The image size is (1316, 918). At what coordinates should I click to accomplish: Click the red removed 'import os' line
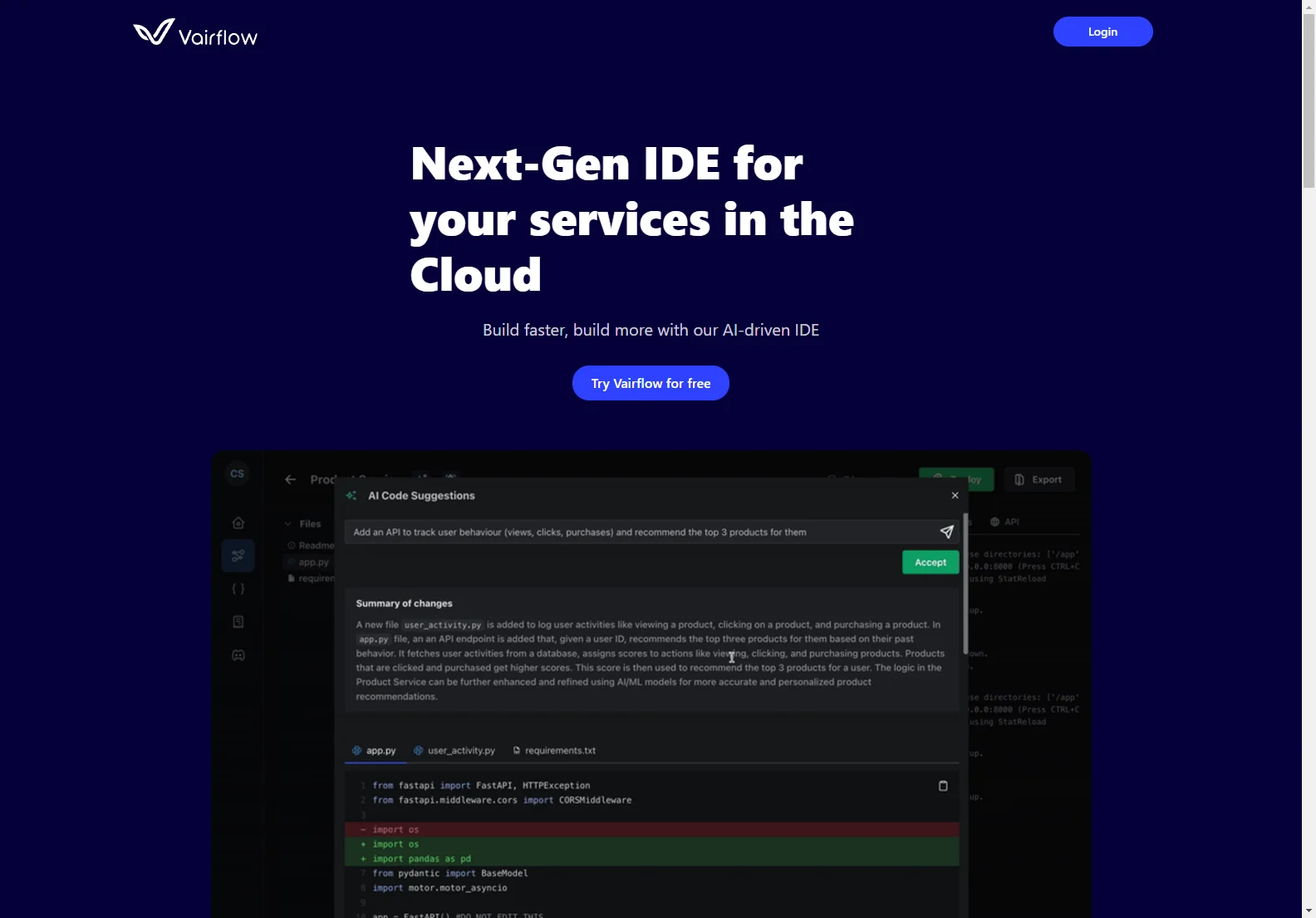click(652, 830)
